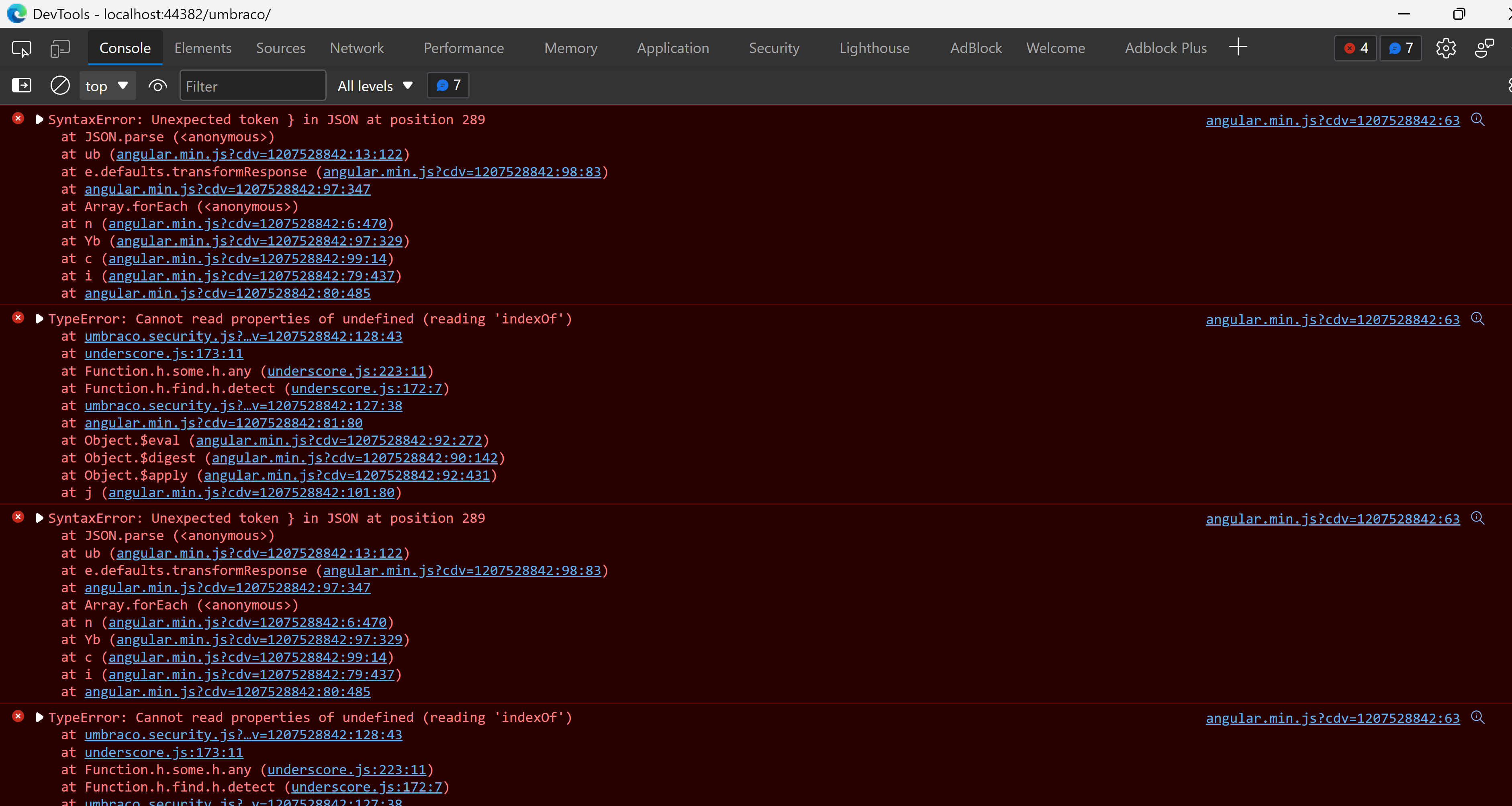Collapse the second TypeError stack trace
1512x806 pixels.
tap(39, 717)
